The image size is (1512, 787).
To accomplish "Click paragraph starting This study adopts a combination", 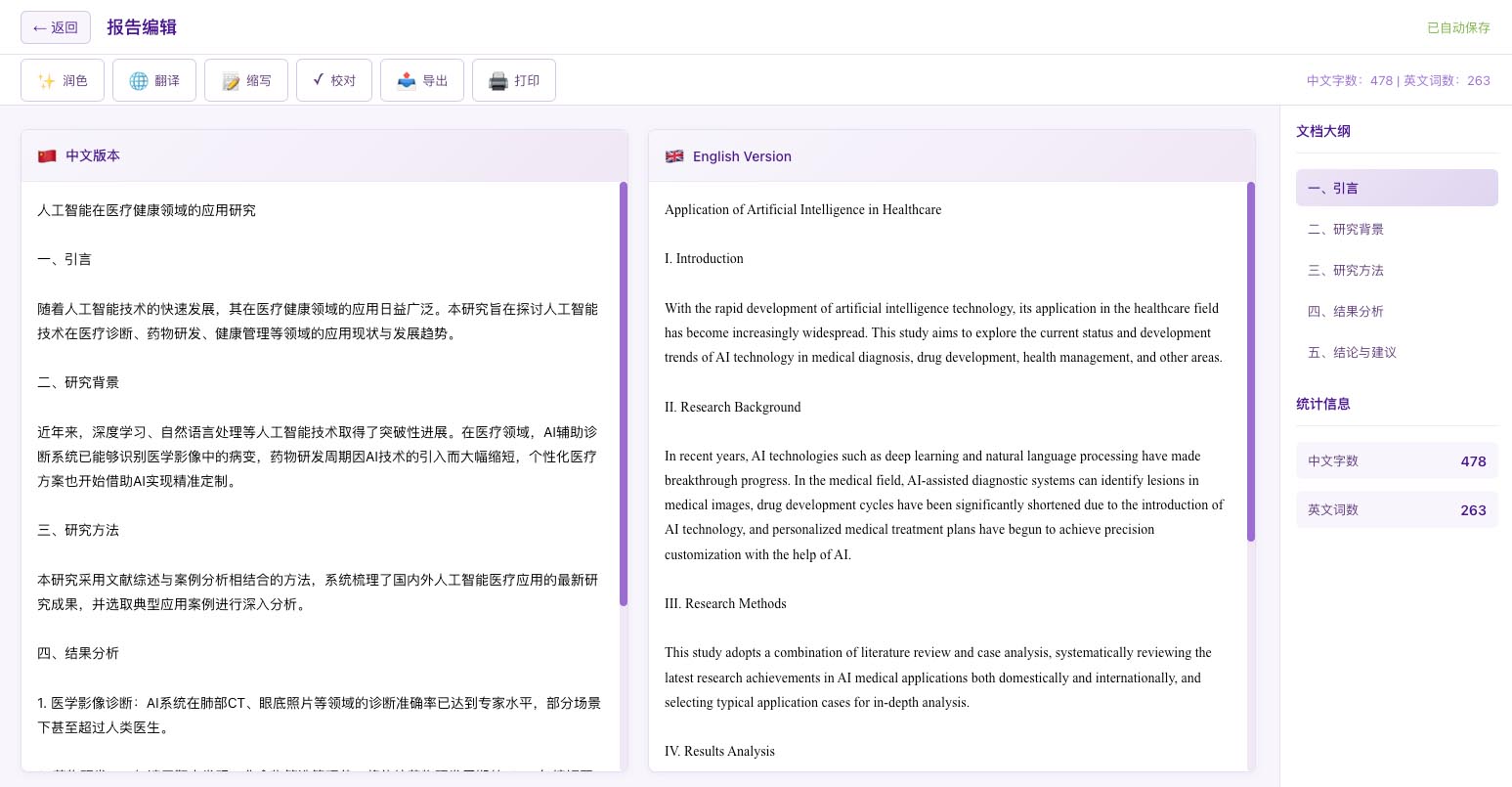I will point(938,678).
